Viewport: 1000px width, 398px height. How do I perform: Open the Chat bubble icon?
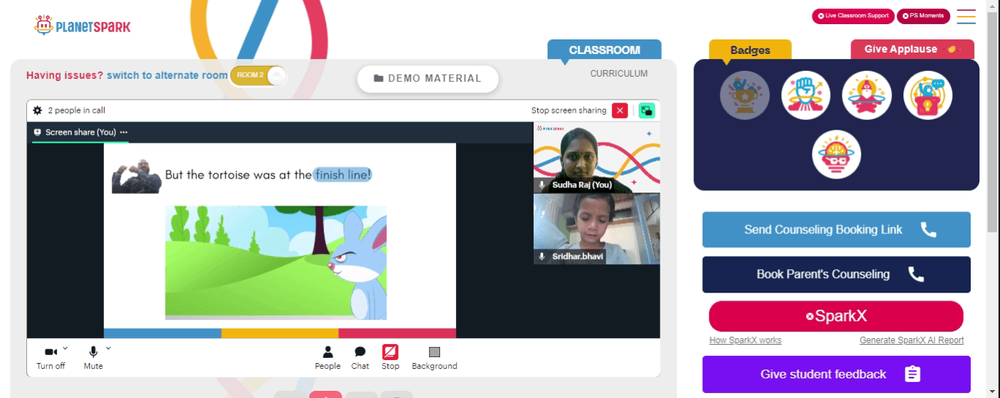360,352
